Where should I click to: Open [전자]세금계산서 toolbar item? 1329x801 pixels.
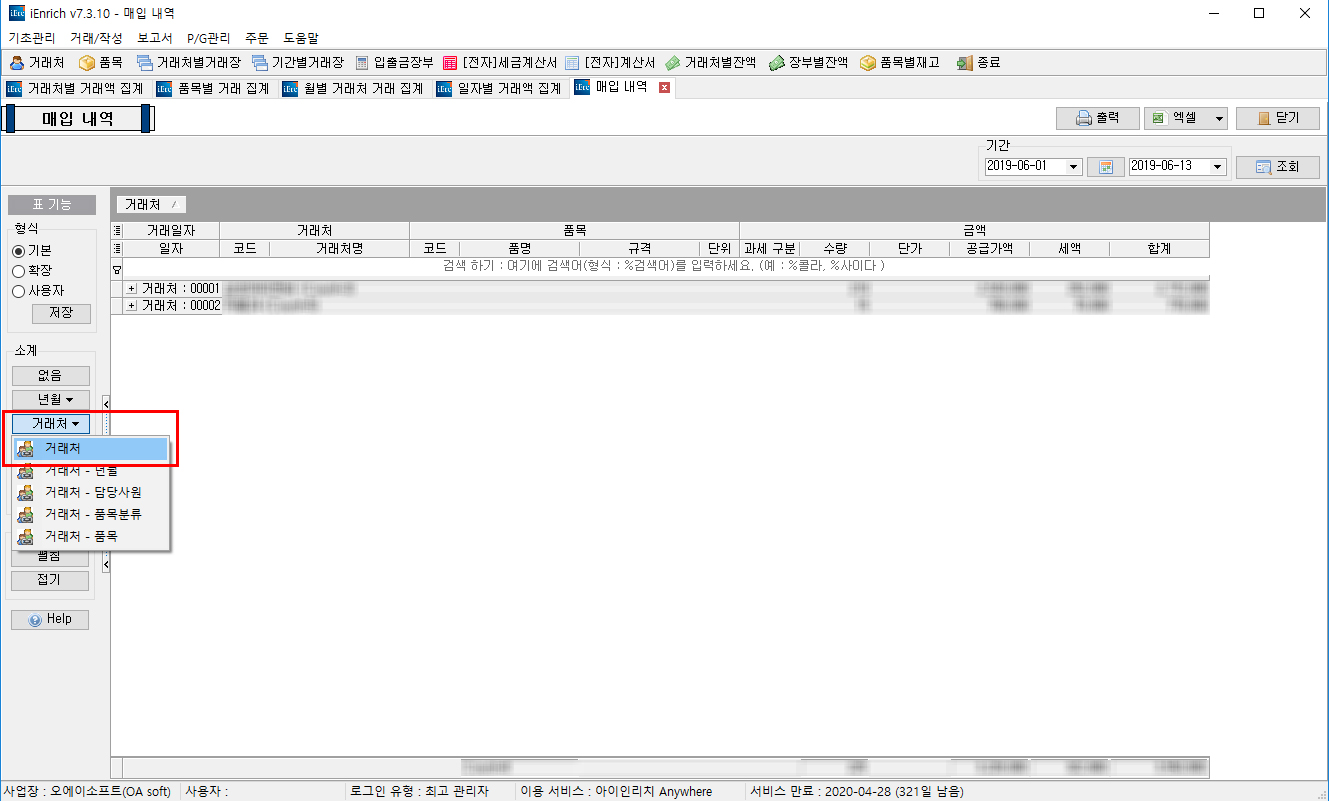(450, 63)
